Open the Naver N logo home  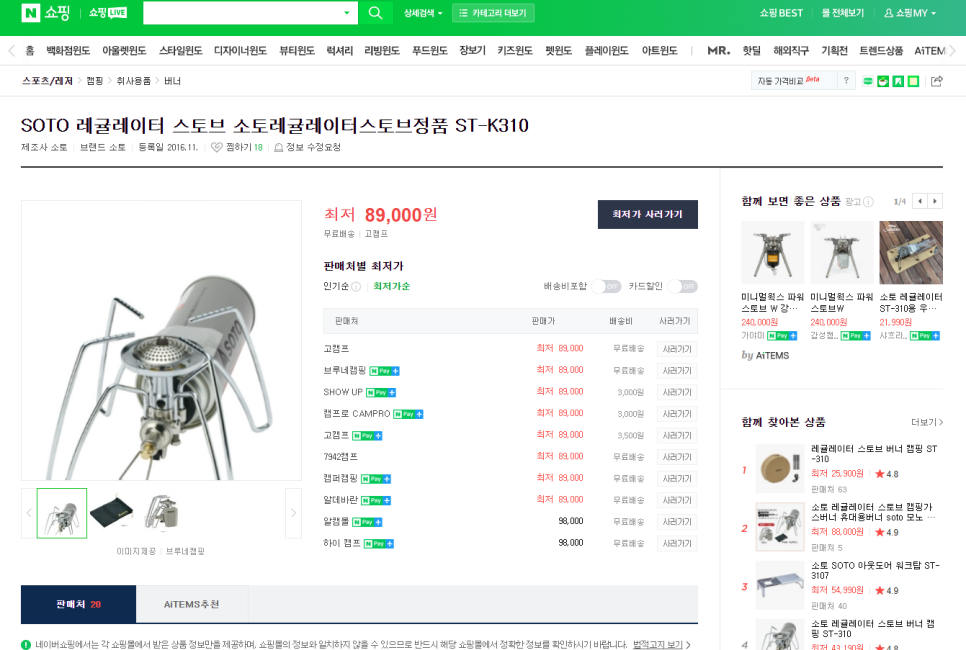[30, 12]
